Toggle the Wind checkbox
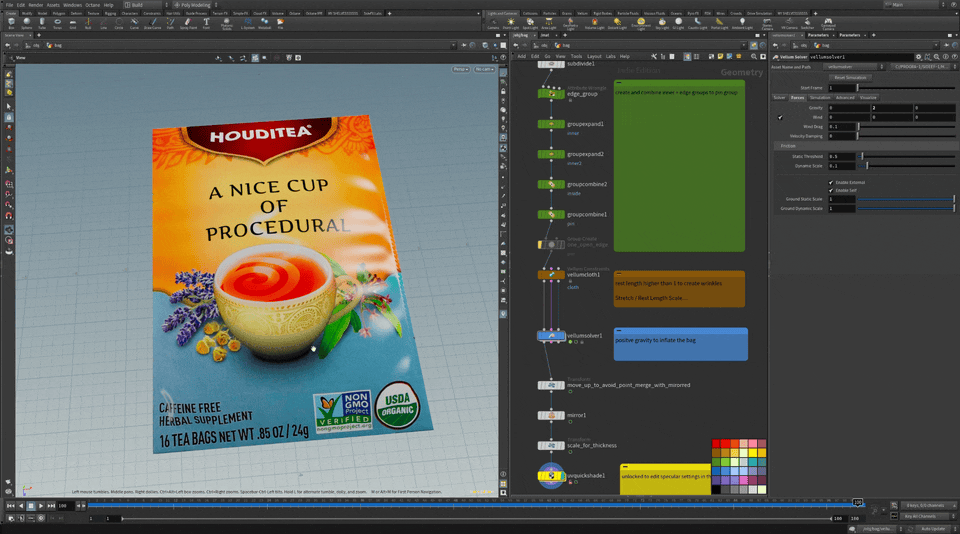960x534 pixels. pos(780,117)
